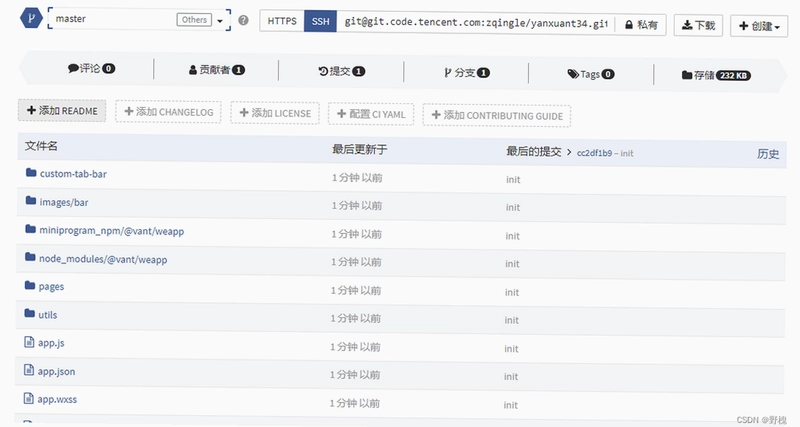Open the miniprogram_npm/@vant/weapp folder
The width and height of the screenshot is (800, 427).
112,231
